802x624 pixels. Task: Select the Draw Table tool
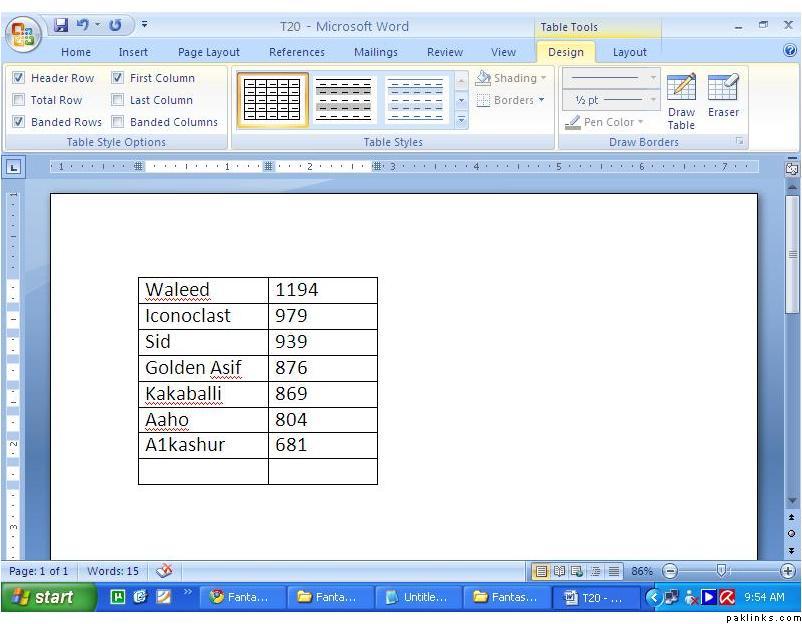(x=681, y=101)
